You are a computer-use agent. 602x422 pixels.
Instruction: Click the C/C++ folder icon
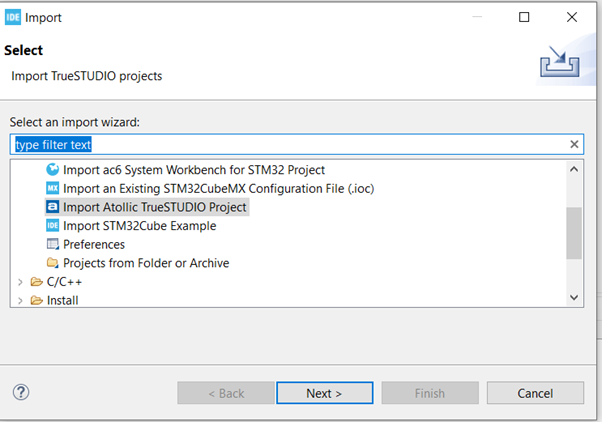pyautogui.click(x=36, y=282)
